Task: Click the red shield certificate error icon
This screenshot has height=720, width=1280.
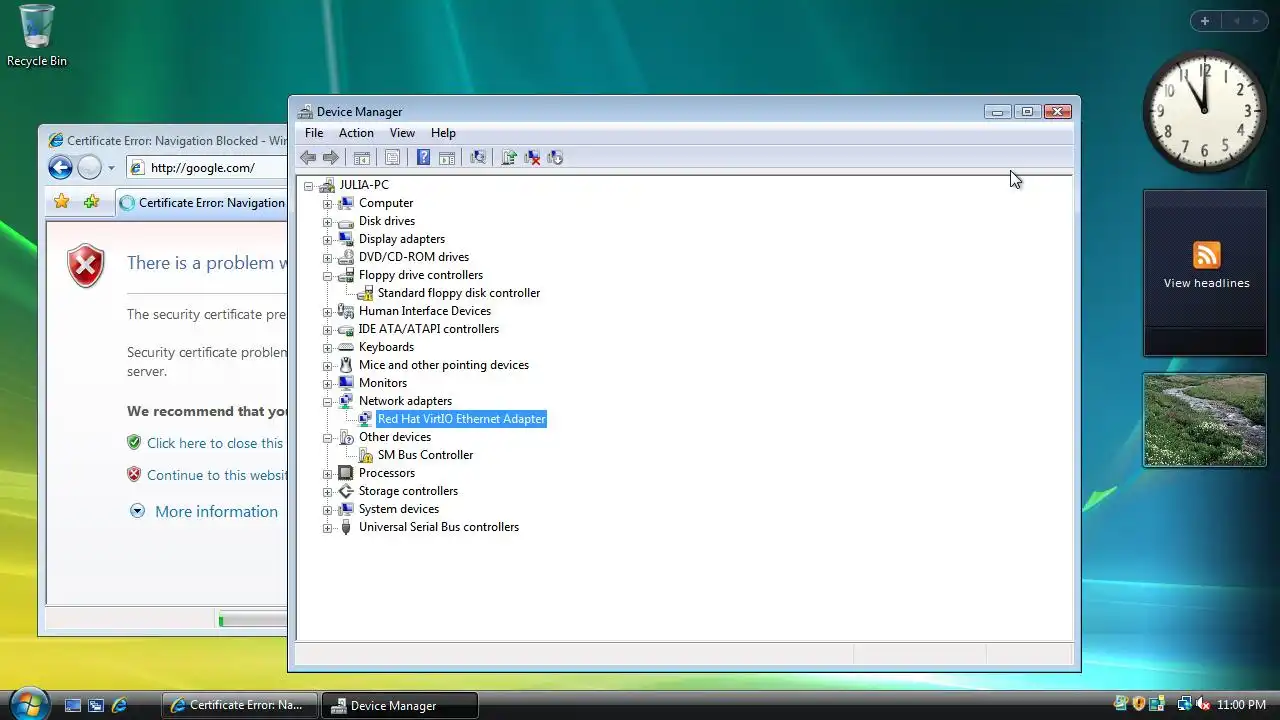Action: 86,267
